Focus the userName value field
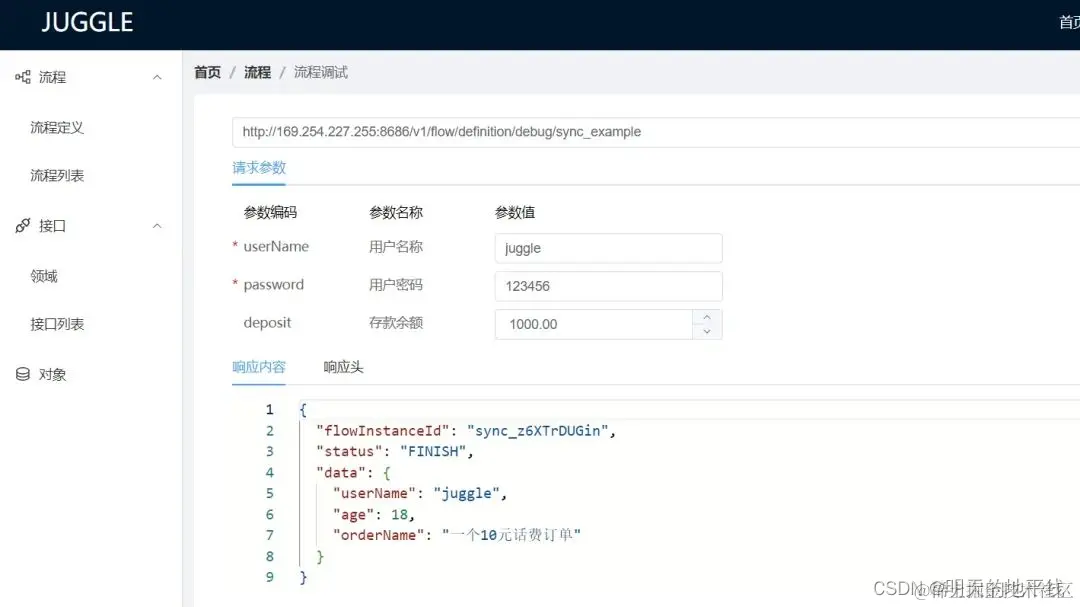This screenshot has height=607, width=1080. pyautogui.click(x=608, y=248)
